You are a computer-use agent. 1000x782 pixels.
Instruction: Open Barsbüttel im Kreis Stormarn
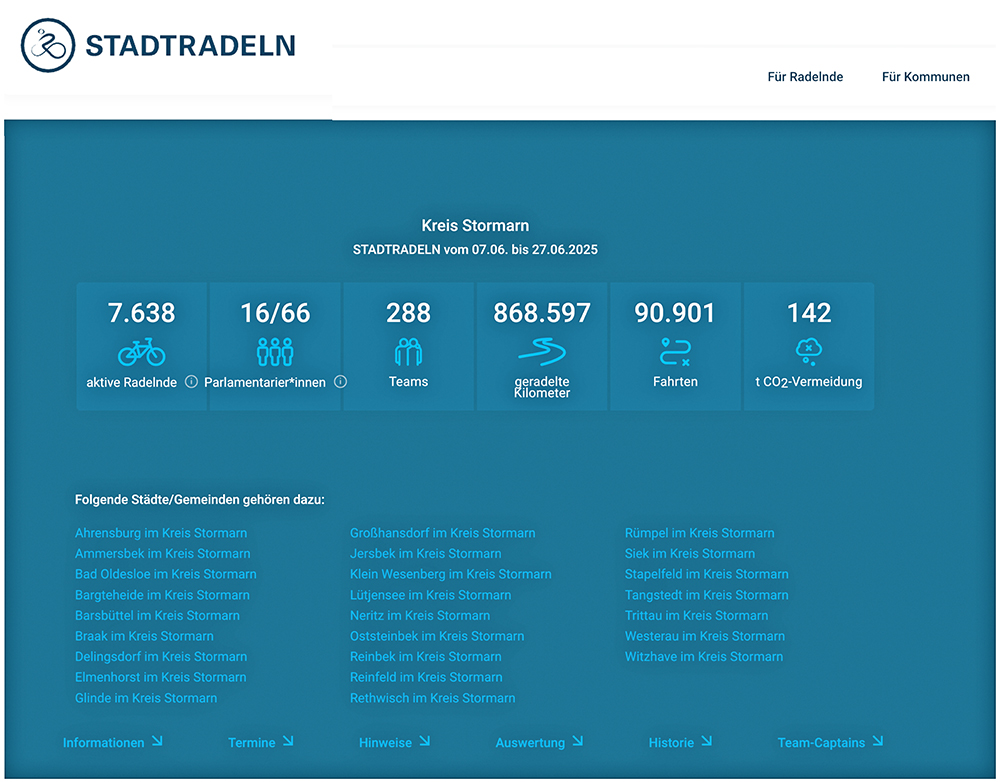coord(158,615)
